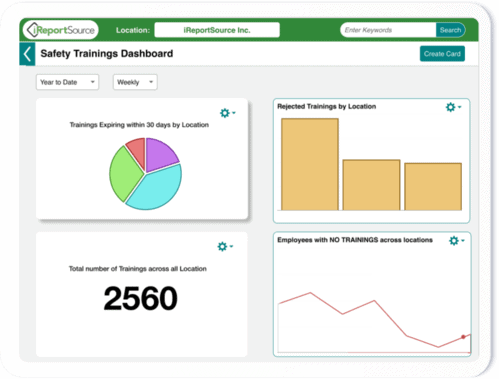Screen dimensions: 499x379
Task: Click the iReportSource logo
Action: pos(61,30)
